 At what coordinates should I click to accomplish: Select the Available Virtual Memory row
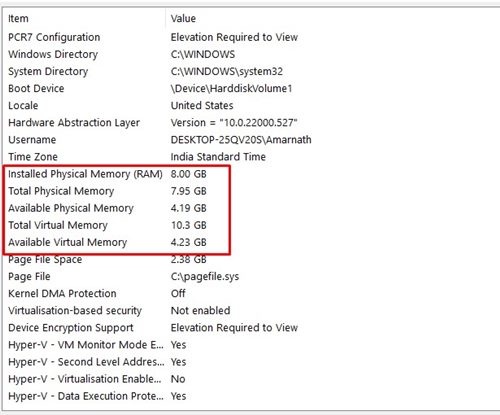click(x=251, y=242)
